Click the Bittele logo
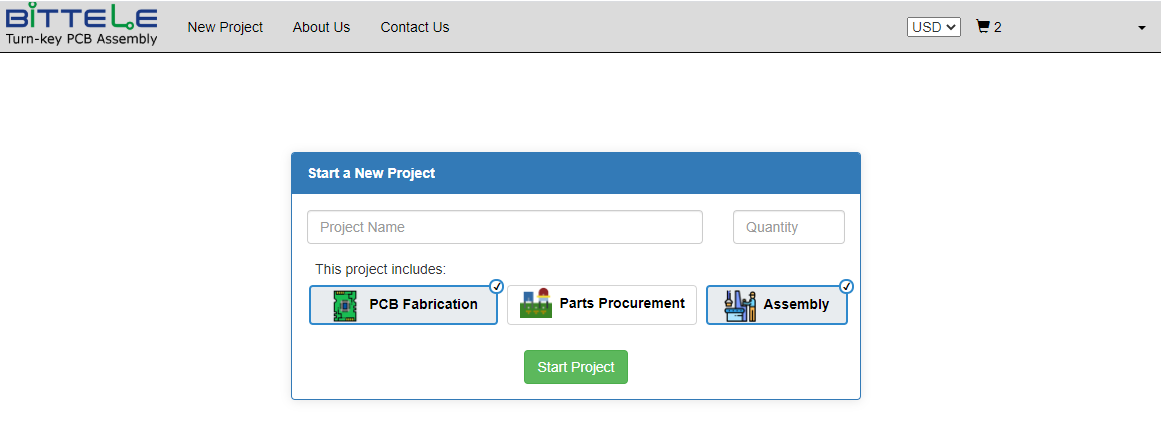1161x436 pixels. (x=81, y=25)
